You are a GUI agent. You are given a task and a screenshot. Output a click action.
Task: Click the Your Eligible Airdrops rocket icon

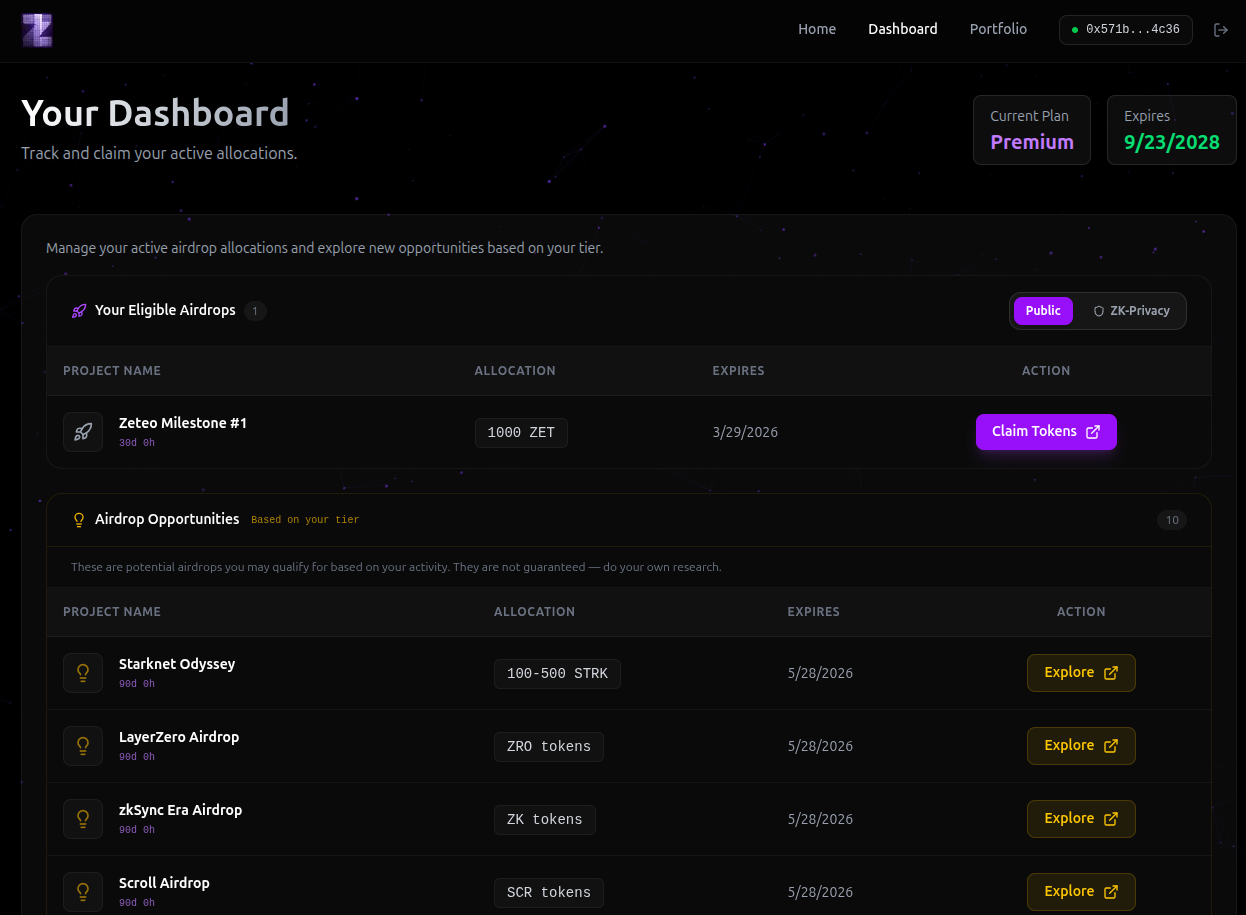[79, 311]
